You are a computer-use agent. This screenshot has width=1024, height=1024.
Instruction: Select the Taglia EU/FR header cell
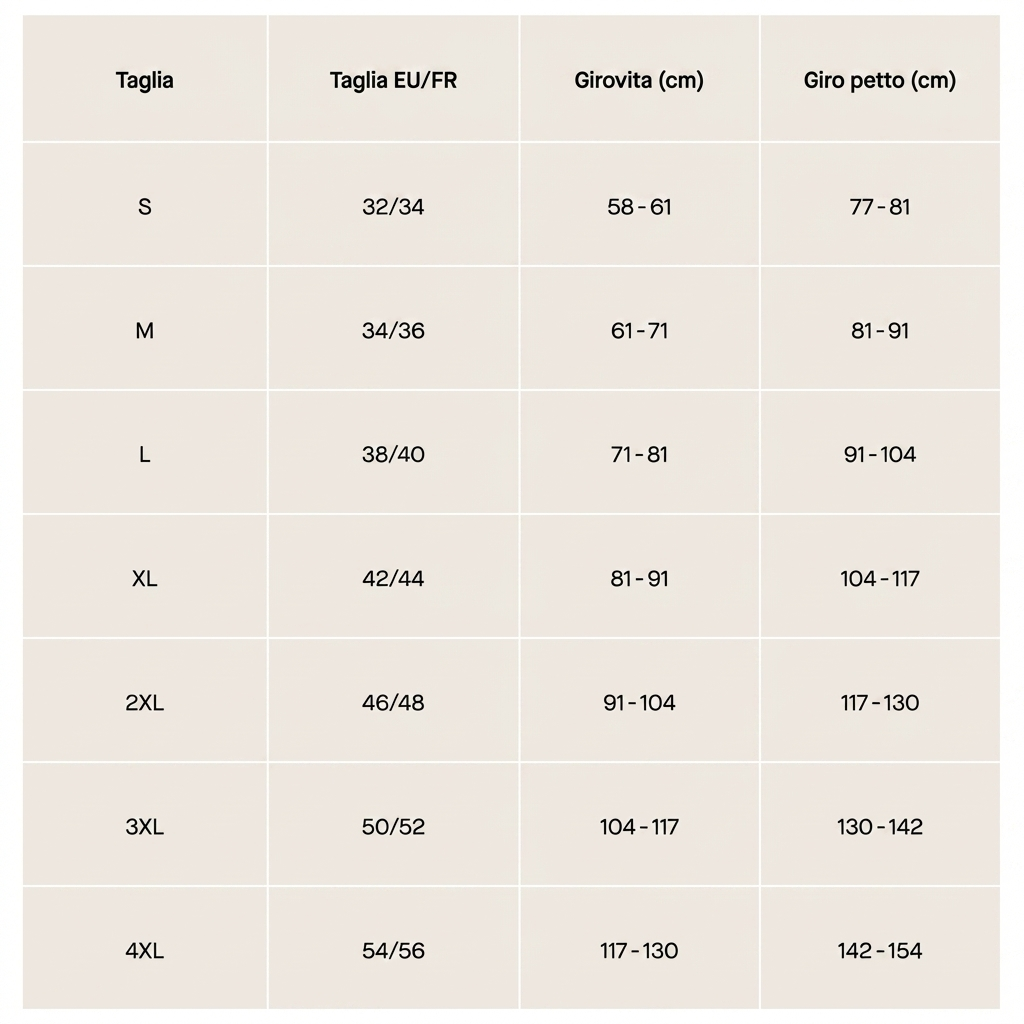pos(393,80)
